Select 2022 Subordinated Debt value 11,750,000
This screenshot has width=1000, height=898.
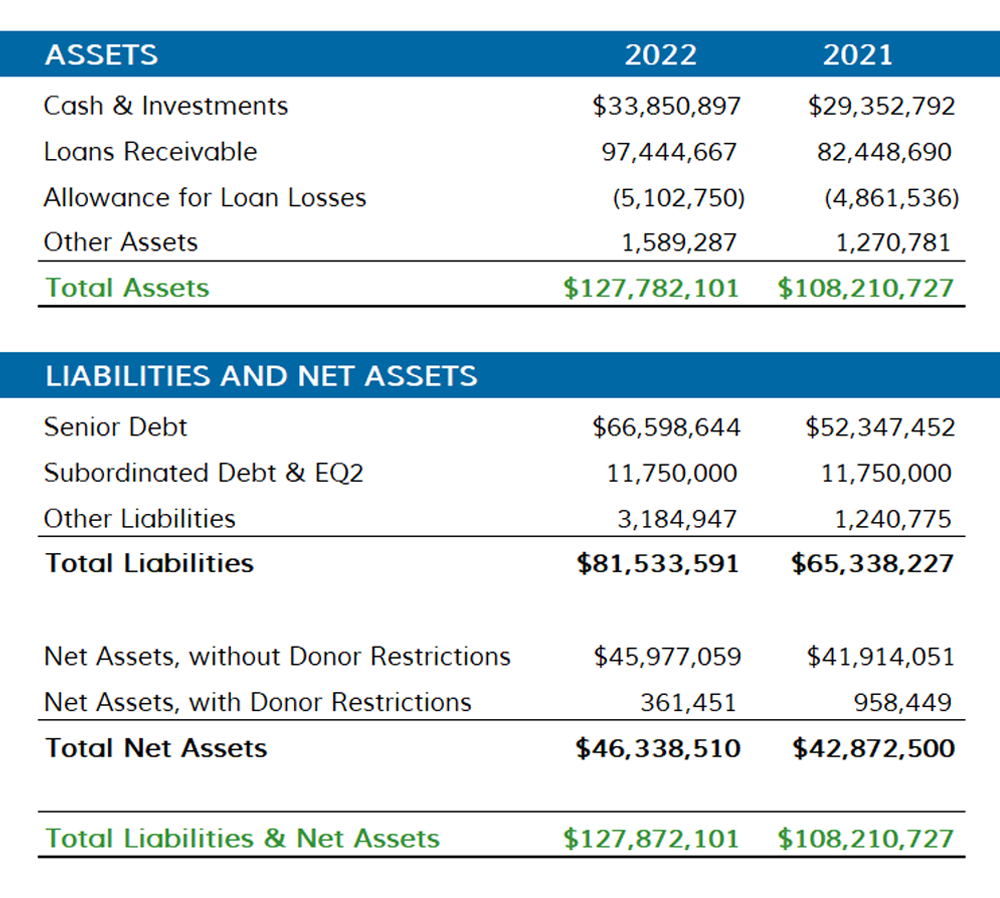(x=672, y=473)
